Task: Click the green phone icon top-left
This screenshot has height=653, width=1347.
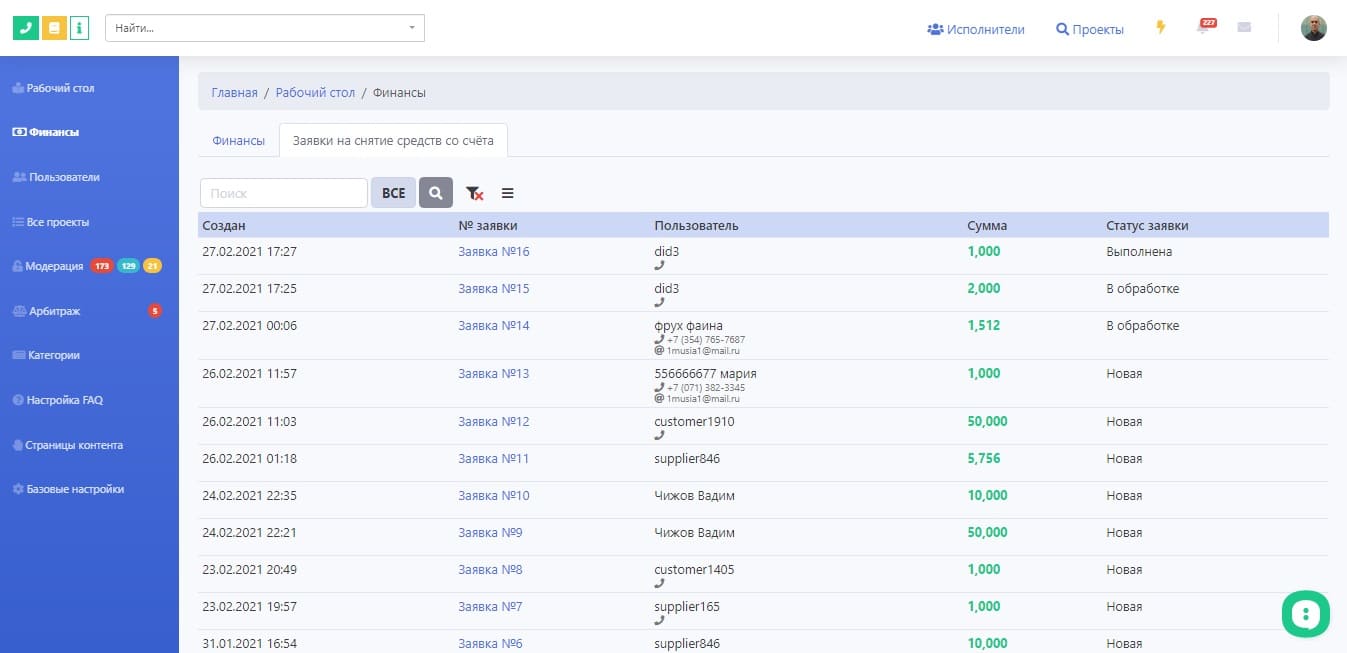Action: [x=25, y=28]
